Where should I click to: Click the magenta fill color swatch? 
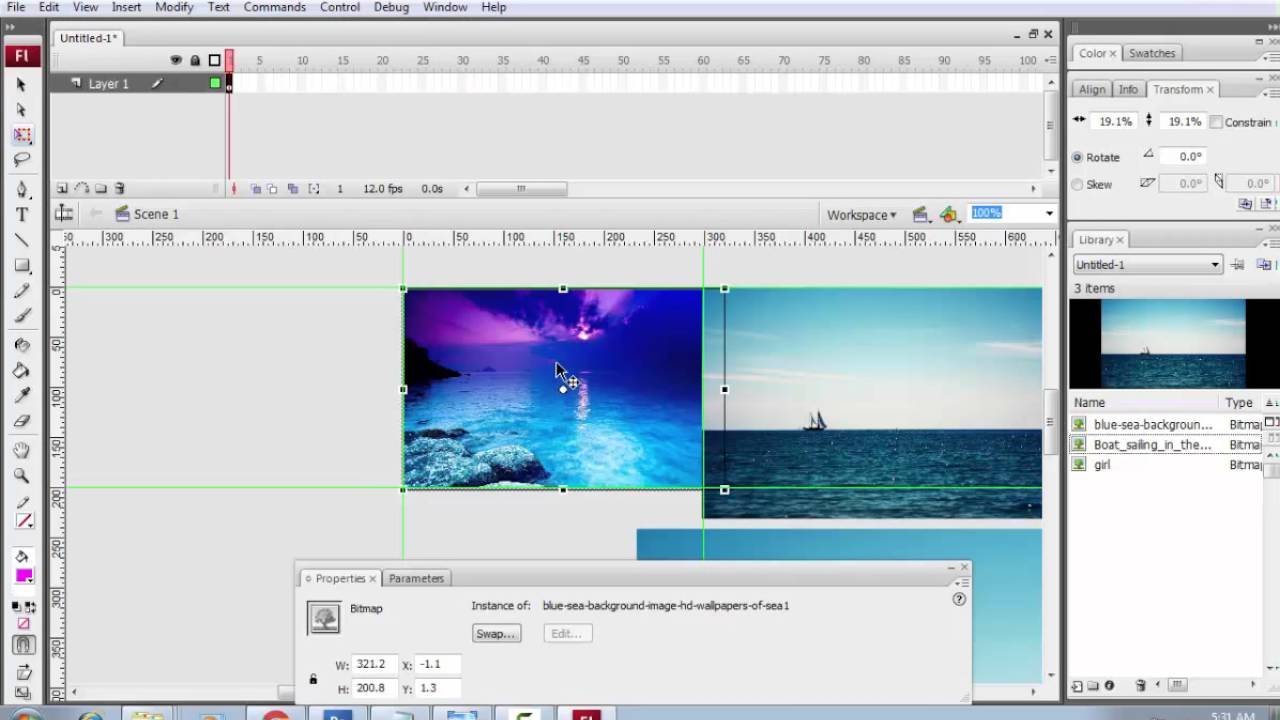pyautogui.click(x=23, y=576)
